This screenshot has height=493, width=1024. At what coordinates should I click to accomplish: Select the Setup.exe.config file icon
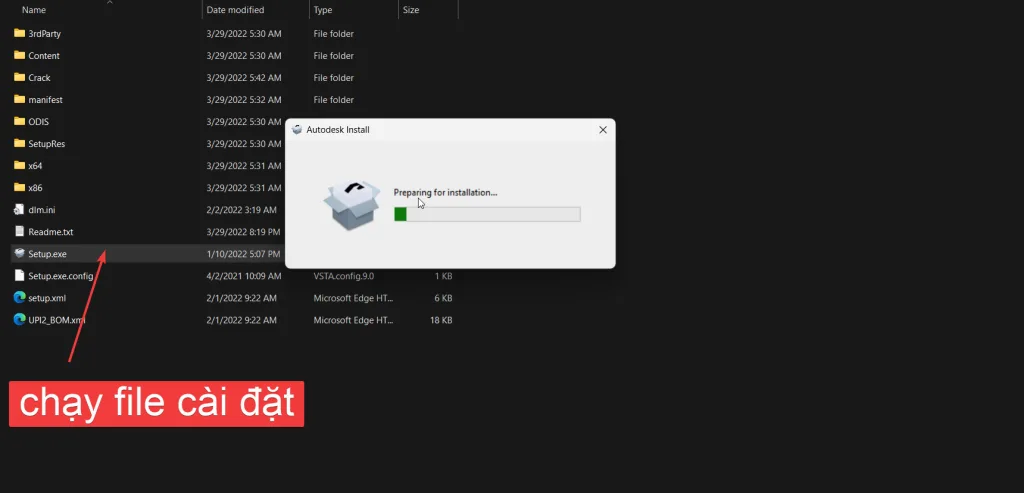pyautogui.click(x=20, y=276)
